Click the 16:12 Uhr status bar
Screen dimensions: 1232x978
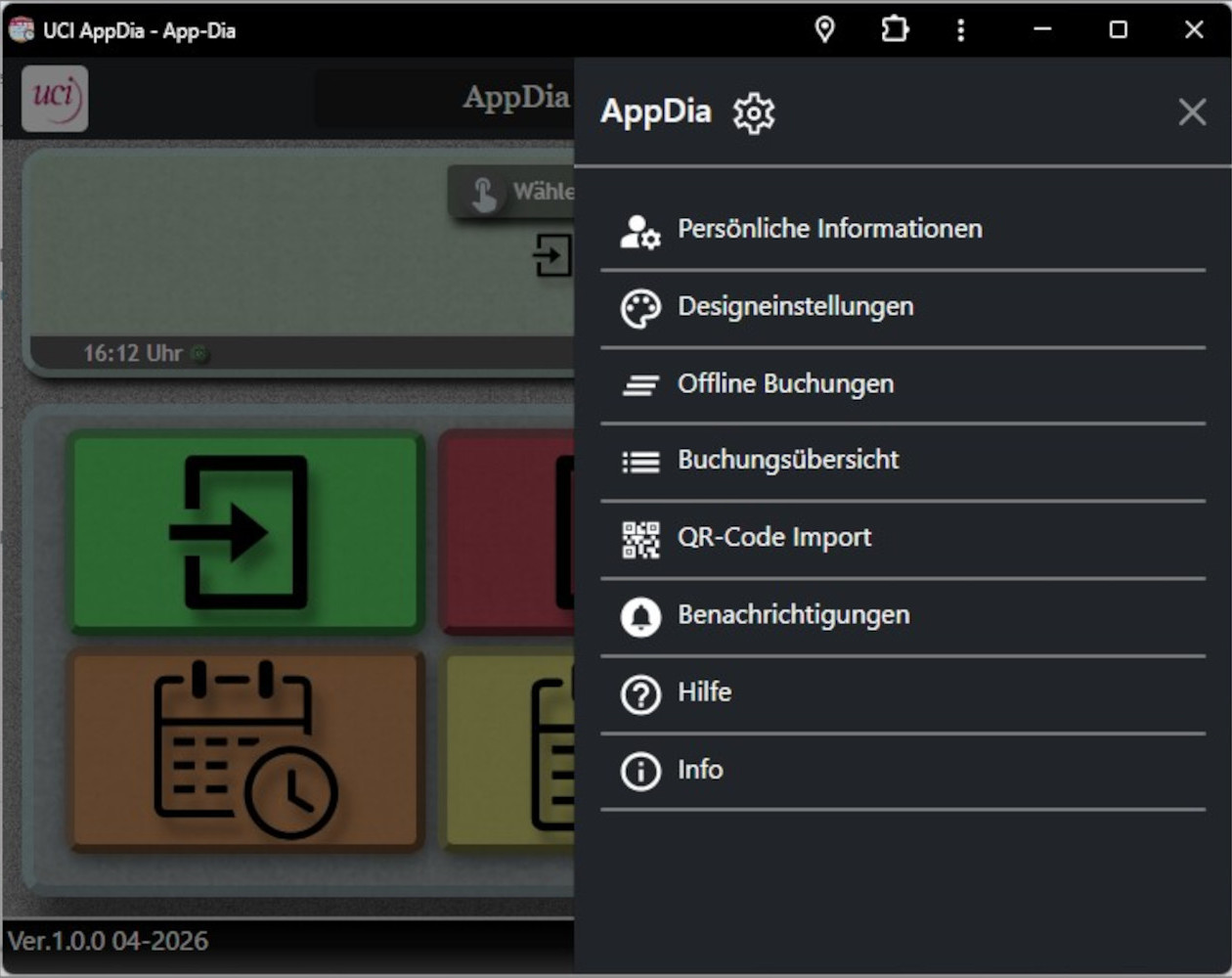pyautogui.click(x=293, y=353)
